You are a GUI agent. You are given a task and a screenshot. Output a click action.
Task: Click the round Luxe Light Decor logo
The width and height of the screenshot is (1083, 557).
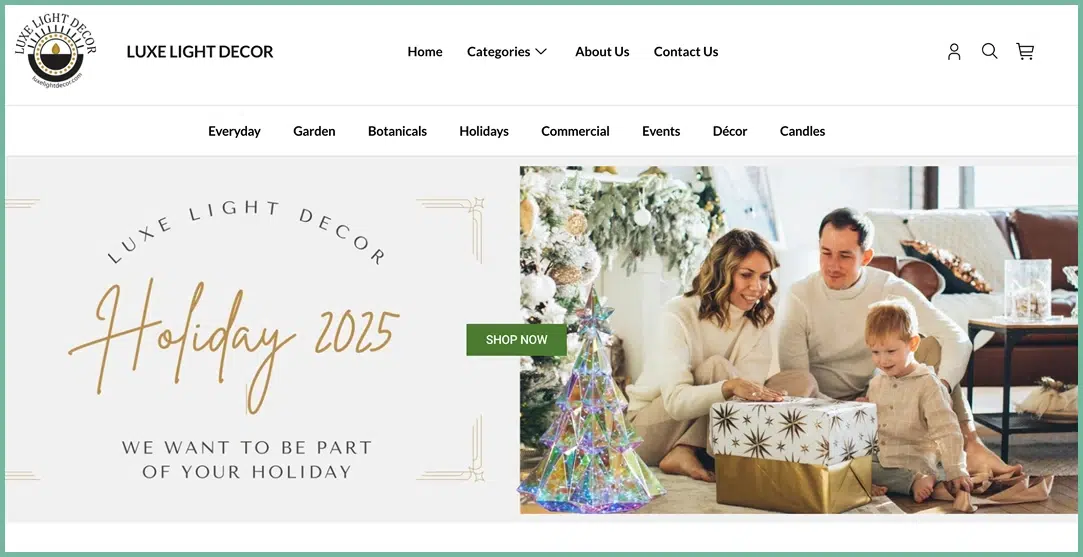[x=55, y=50]
